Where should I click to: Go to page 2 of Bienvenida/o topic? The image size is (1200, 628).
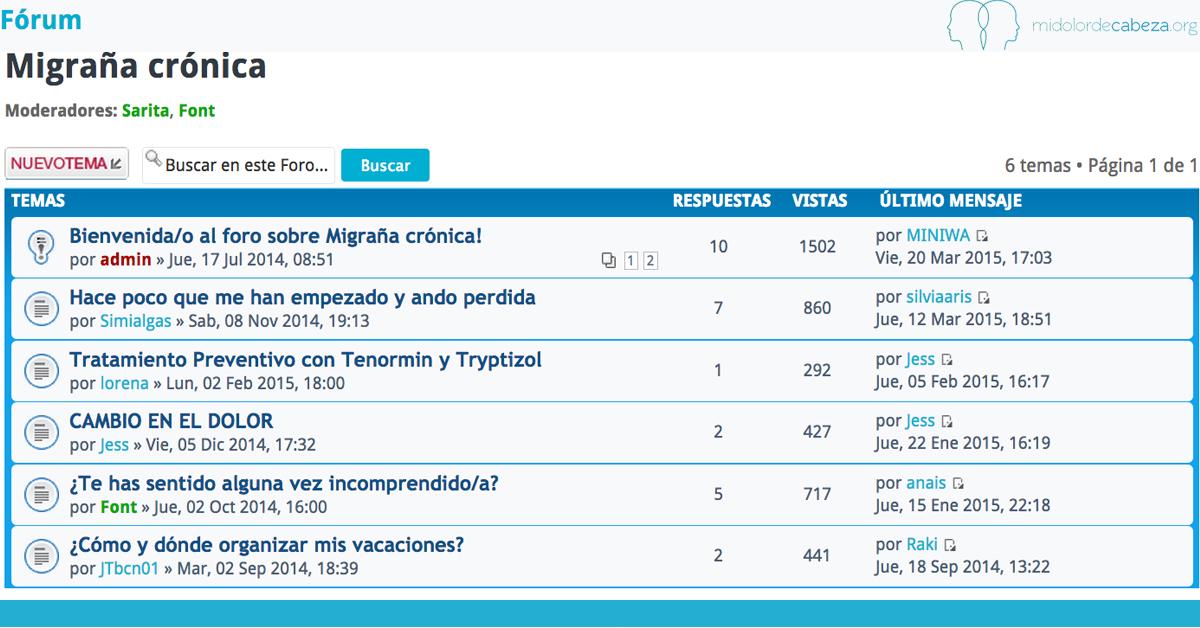pyautogui.click(x=650, y=261)
